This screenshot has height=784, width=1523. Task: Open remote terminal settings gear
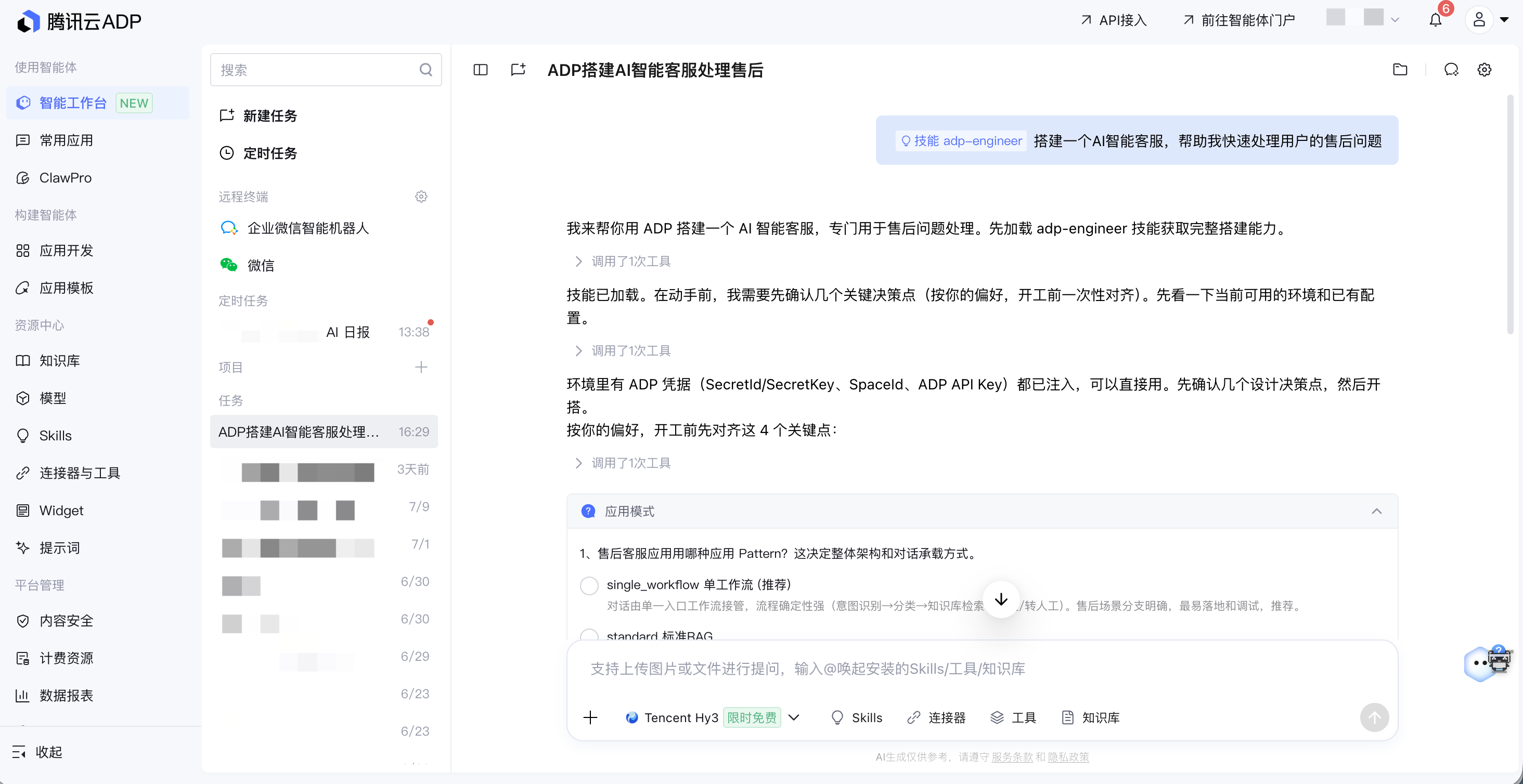click(x=421, y=196)
